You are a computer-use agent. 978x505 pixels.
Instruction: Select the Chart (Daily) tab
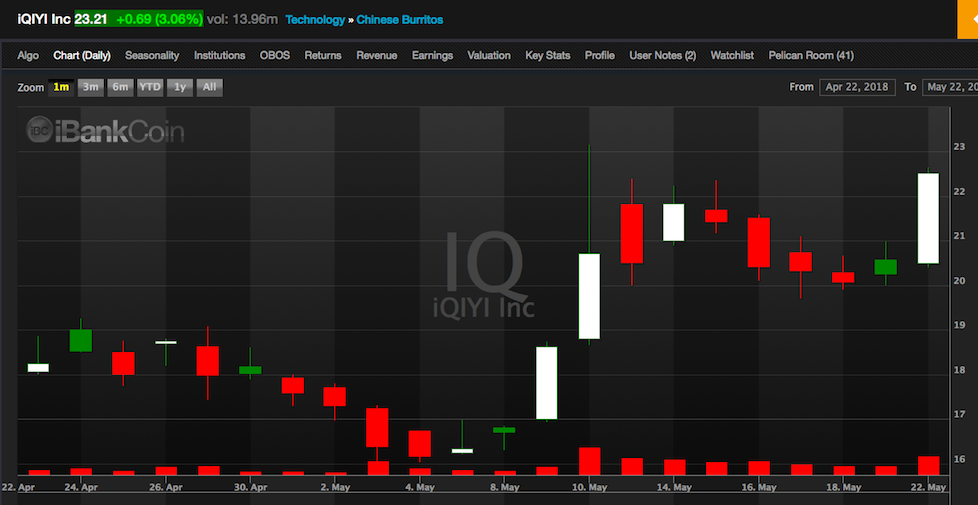[x=82, y=55]
